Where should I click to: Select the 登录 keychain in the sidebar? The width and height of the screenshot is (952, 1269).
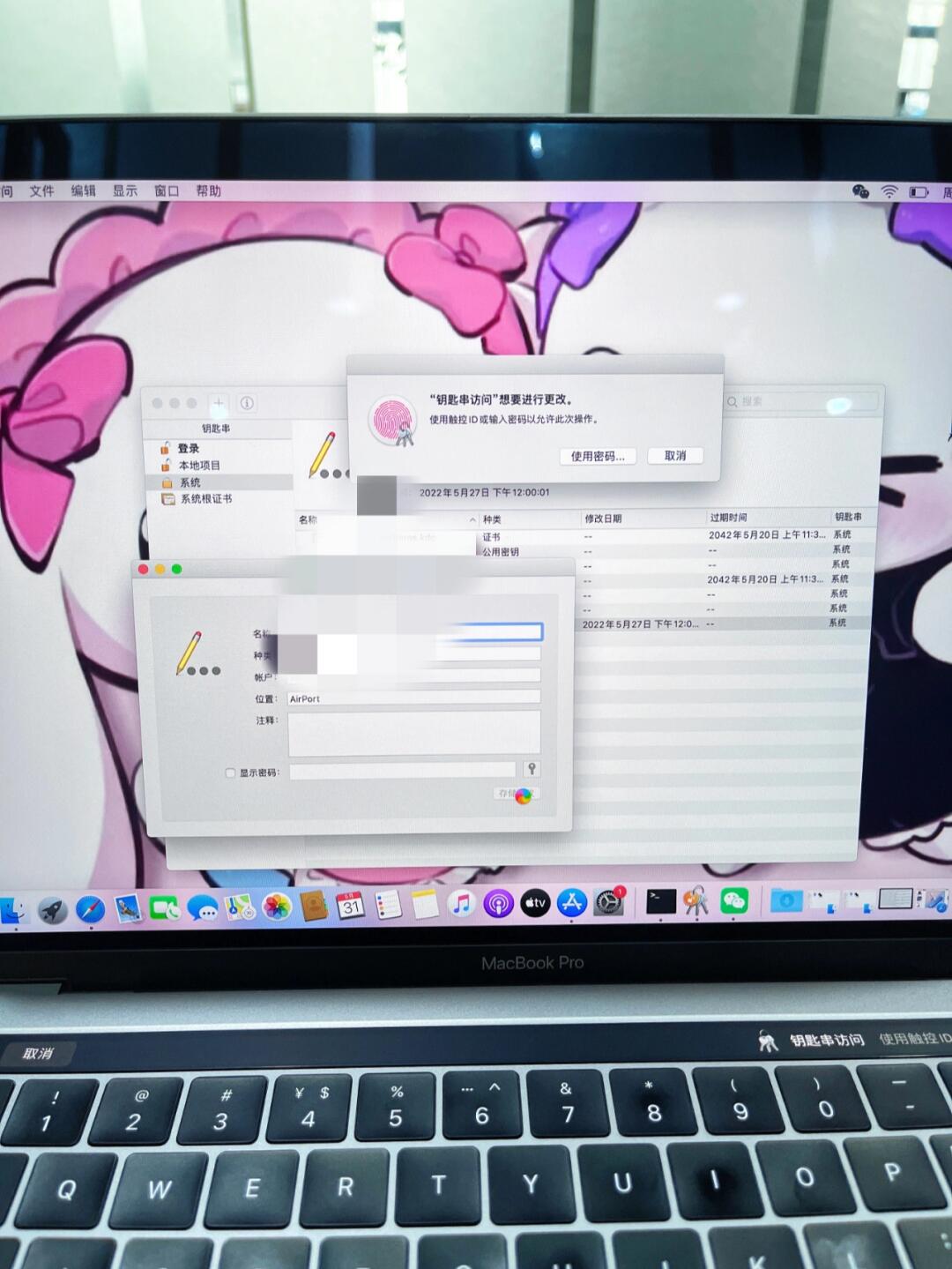coord(189,448)
